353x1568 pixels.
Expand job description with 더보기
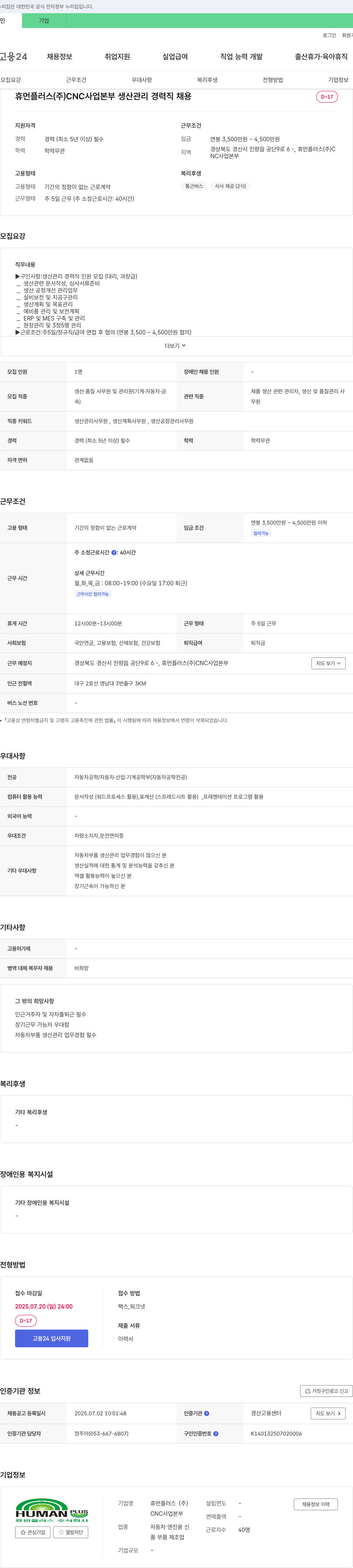[x=175, y=346]
